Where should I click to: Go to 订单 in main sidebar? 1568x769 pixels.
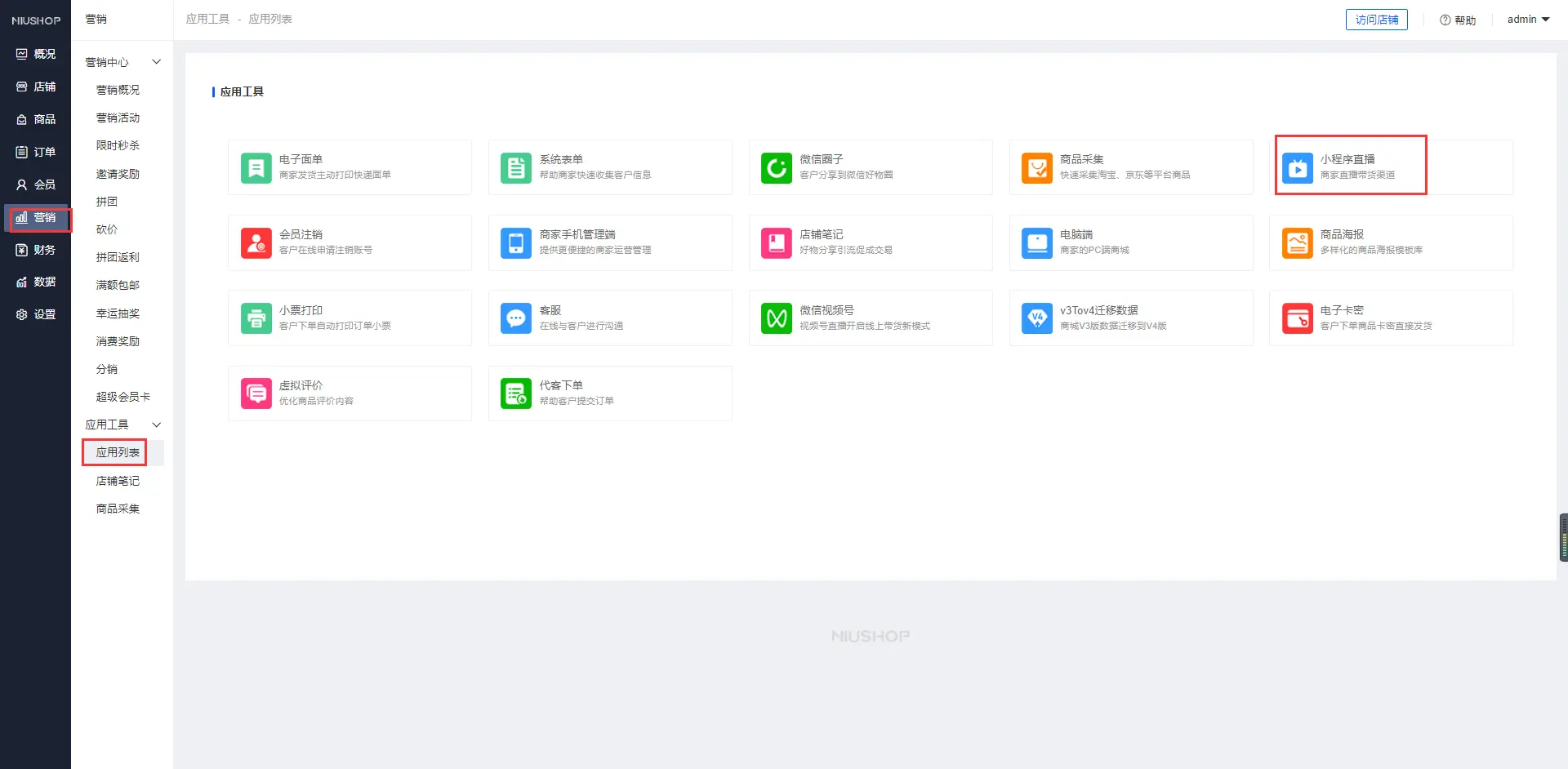36,152
